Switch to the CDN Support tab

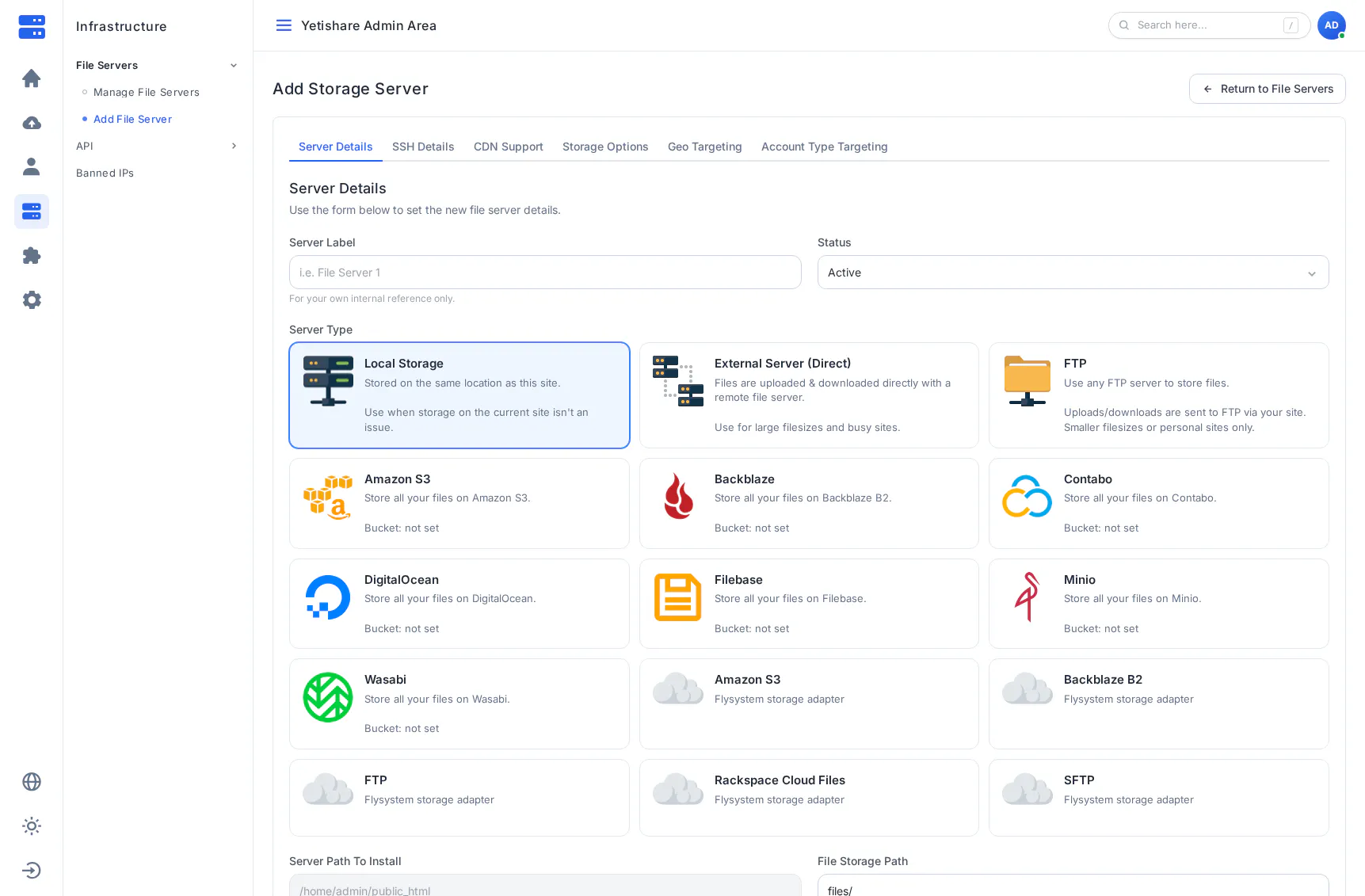click(x=509, y=147)
